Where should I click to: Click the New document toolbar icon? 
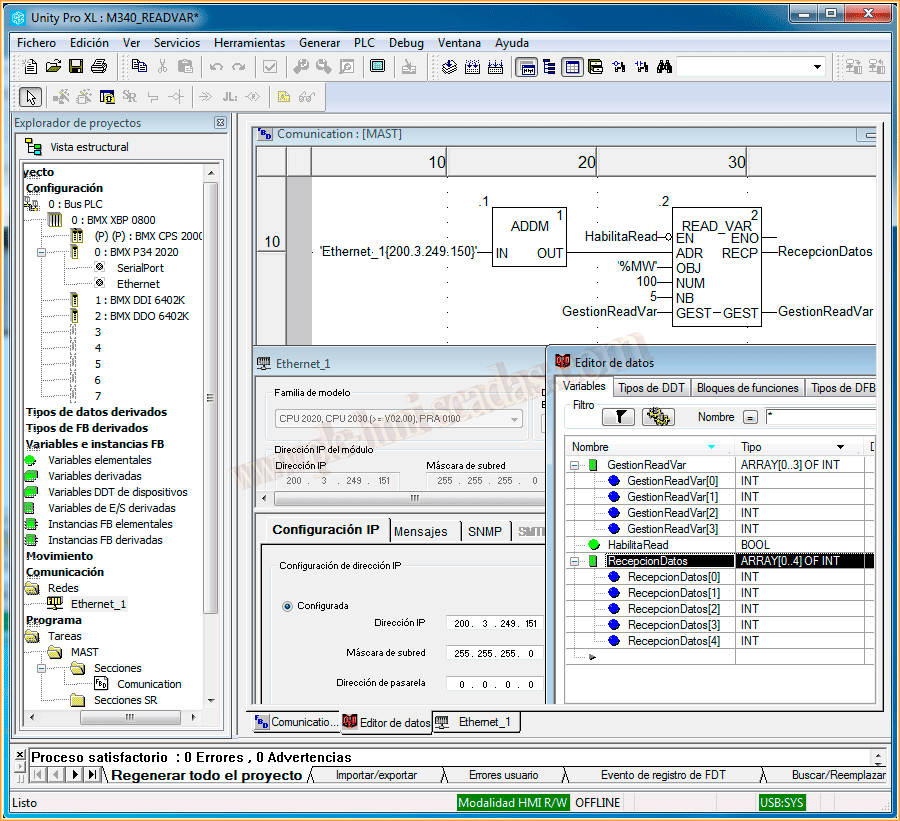(x=30, y=67)
